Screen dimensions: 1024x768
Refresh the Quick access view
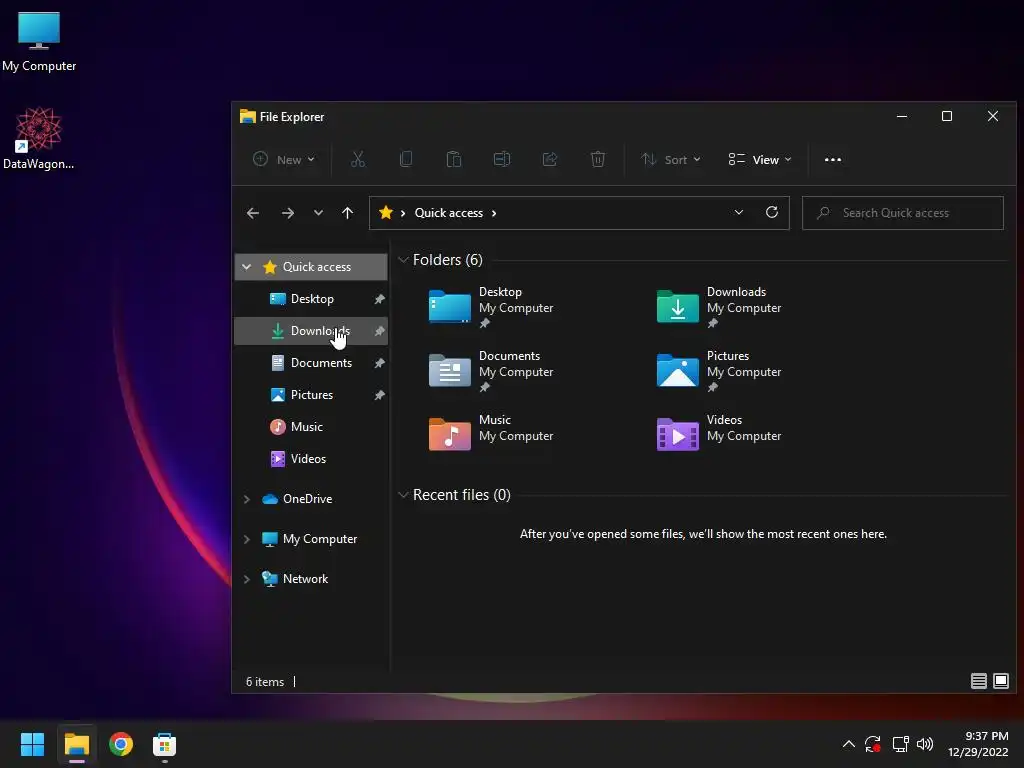pos(771,212)
